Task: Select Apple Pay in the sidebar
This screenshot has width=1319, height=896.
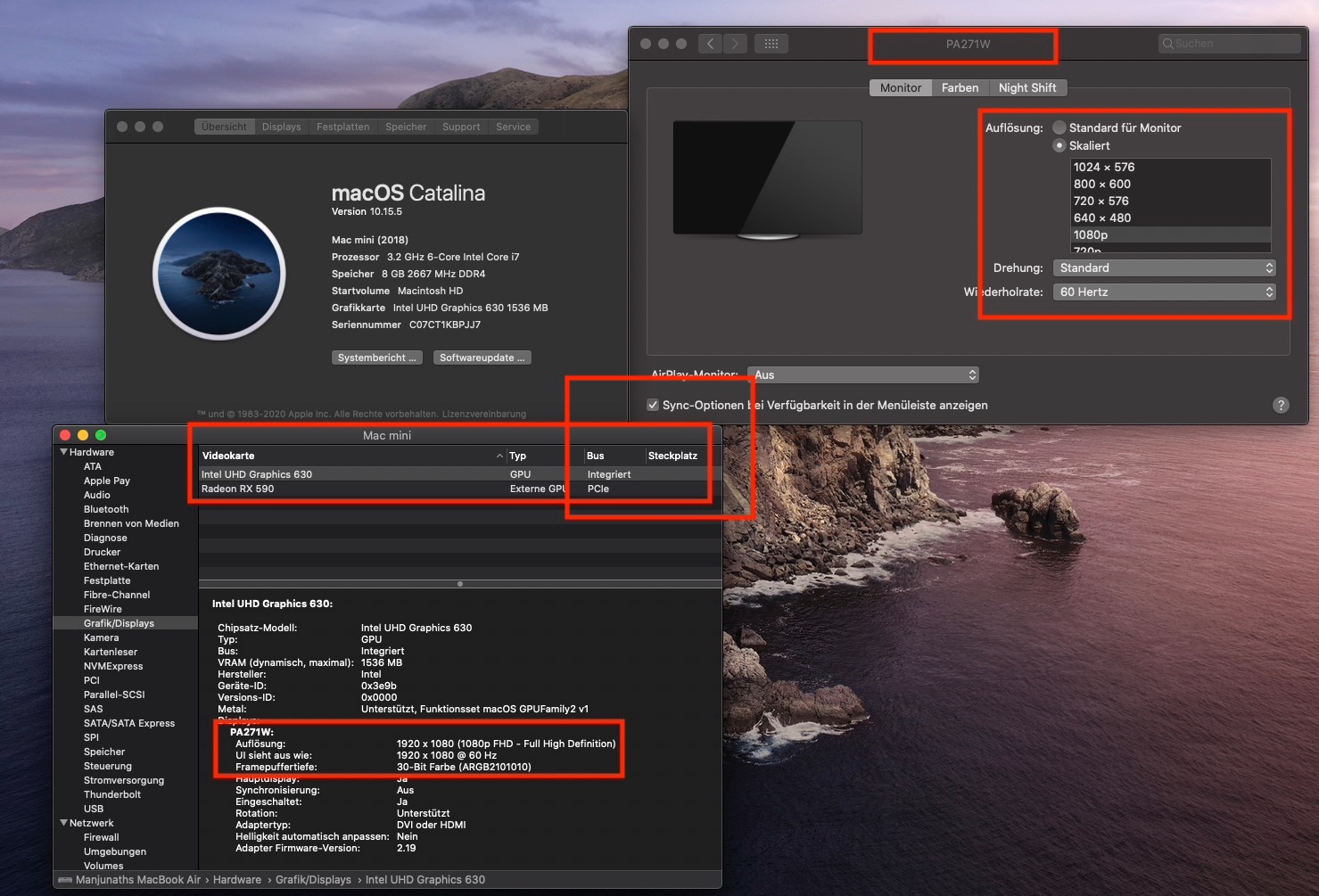Action: coord(107,481)
